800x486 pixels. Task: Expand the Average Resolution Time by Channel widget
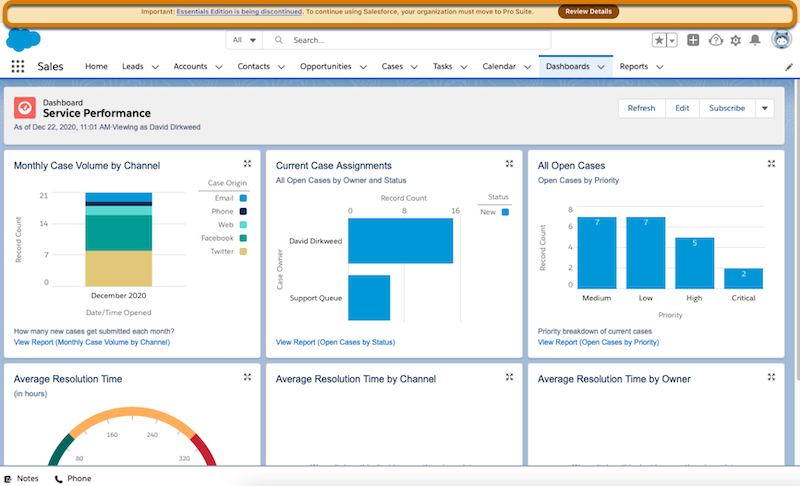pyautogui.click(x=509, y=377)
